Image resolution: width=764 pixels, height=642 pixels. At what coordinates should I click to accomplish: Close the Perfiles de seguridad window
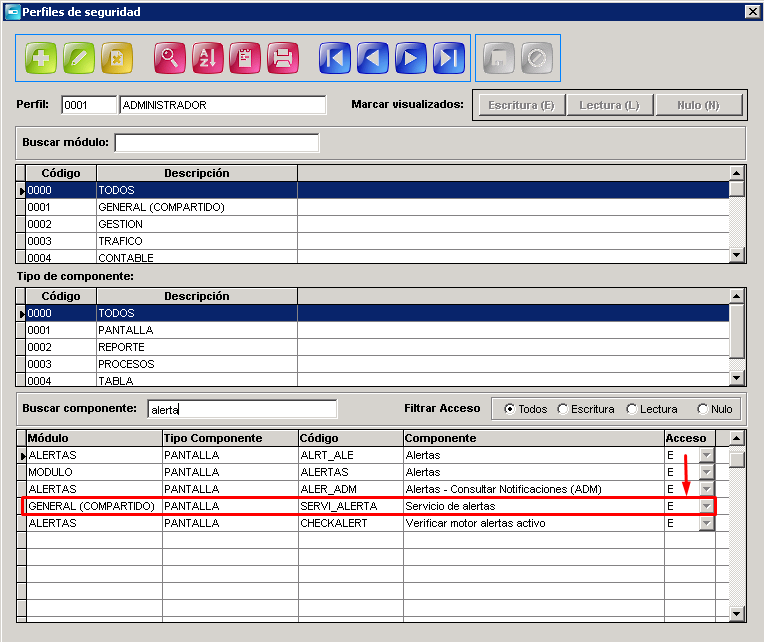click(753, 12)
